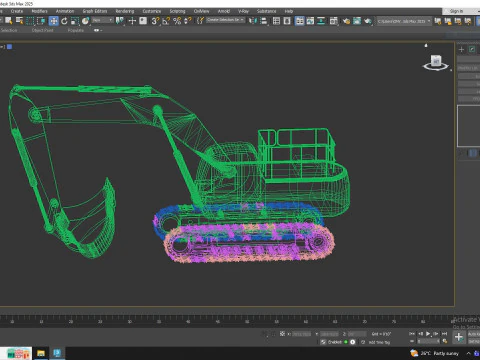The image size is (480, 360).
Task: Click the Render Production teapot icon
Action: [368, 21]
